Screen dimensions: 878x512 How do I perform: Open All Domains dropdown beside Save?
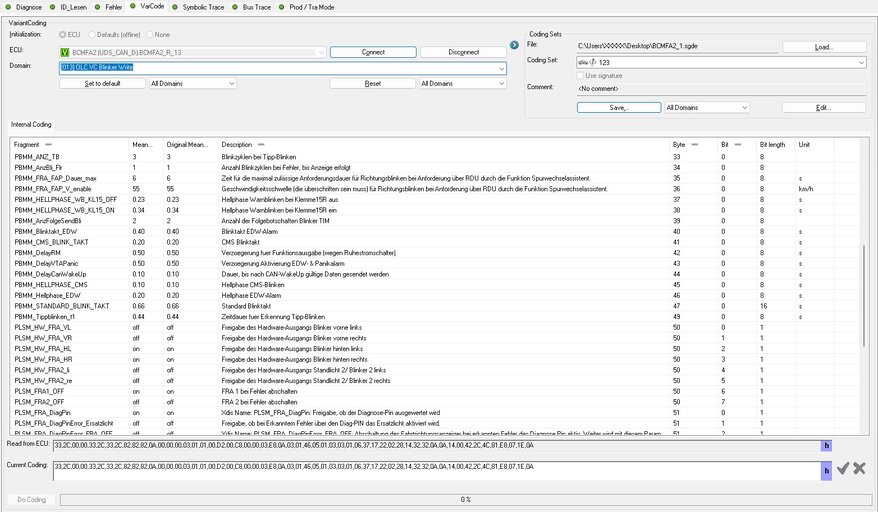(707, 108)
